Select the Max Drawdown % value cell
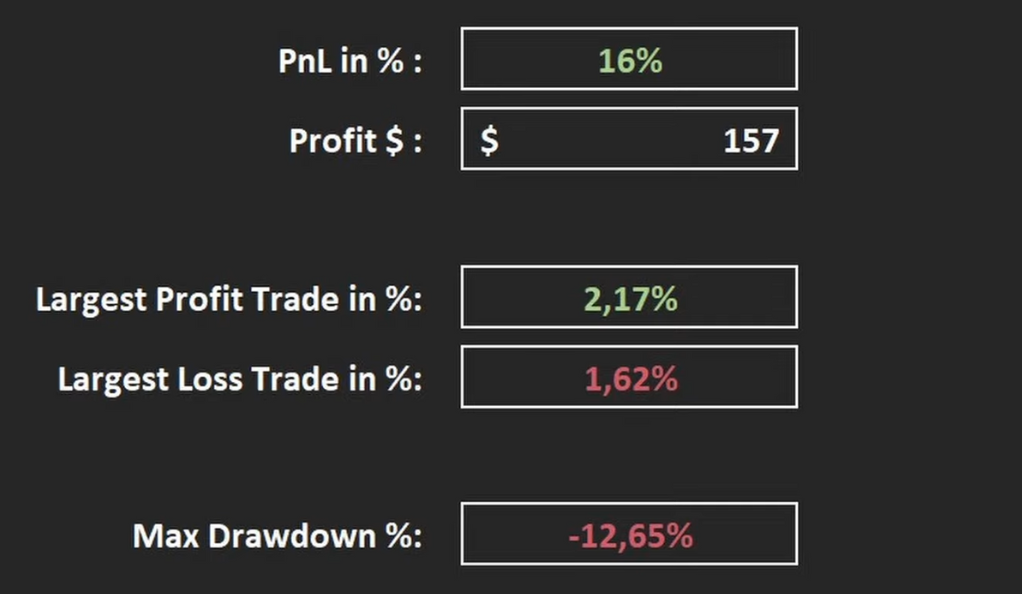Viewport: 1022px width, 594px height. pyautogui.click(x=629, y=533)
